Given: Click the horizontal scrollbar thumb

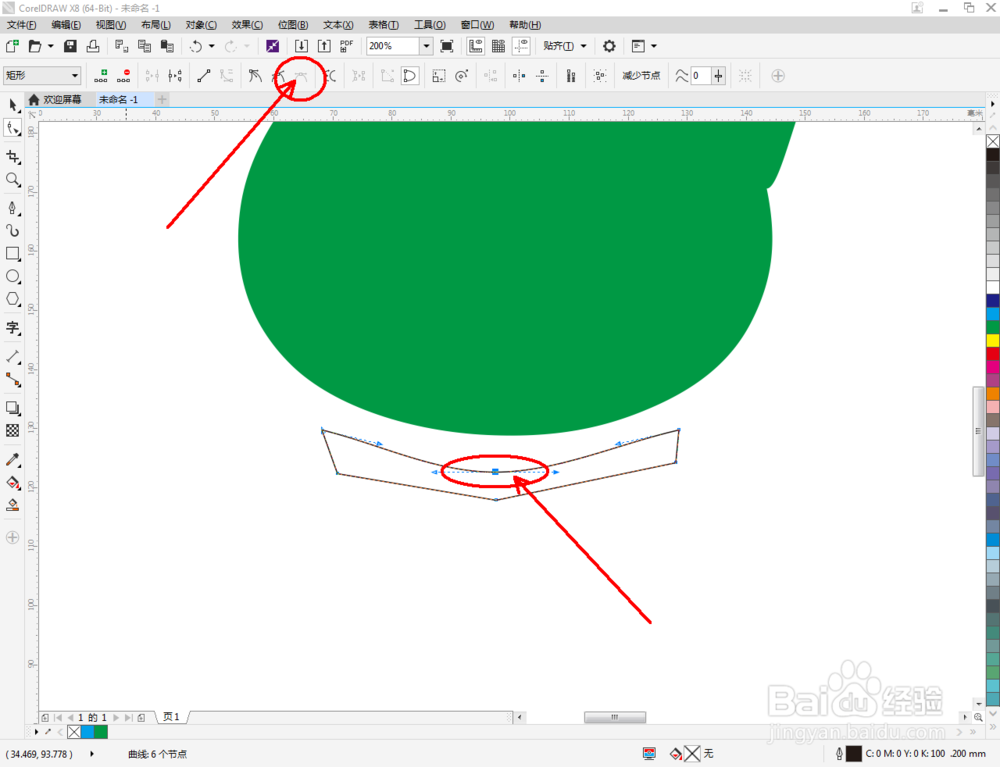Looking at the screenshot, I should click(615, 717).
